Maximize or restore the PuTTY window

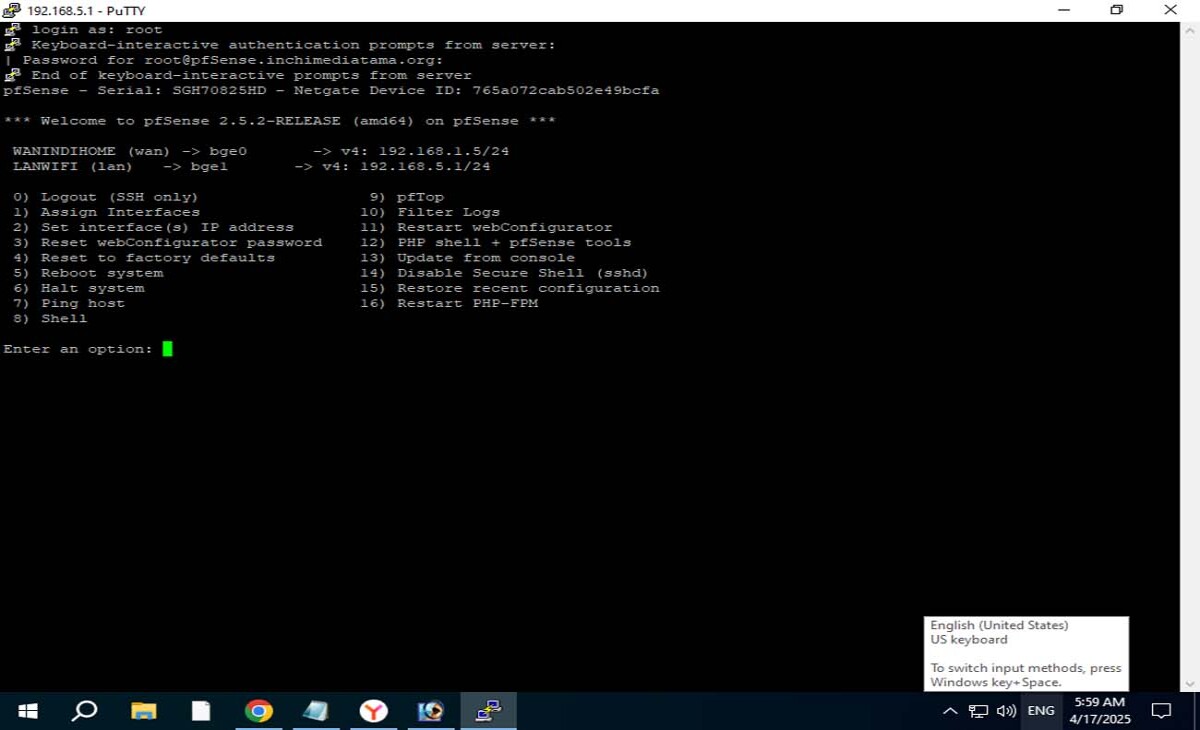point(1116,10)
